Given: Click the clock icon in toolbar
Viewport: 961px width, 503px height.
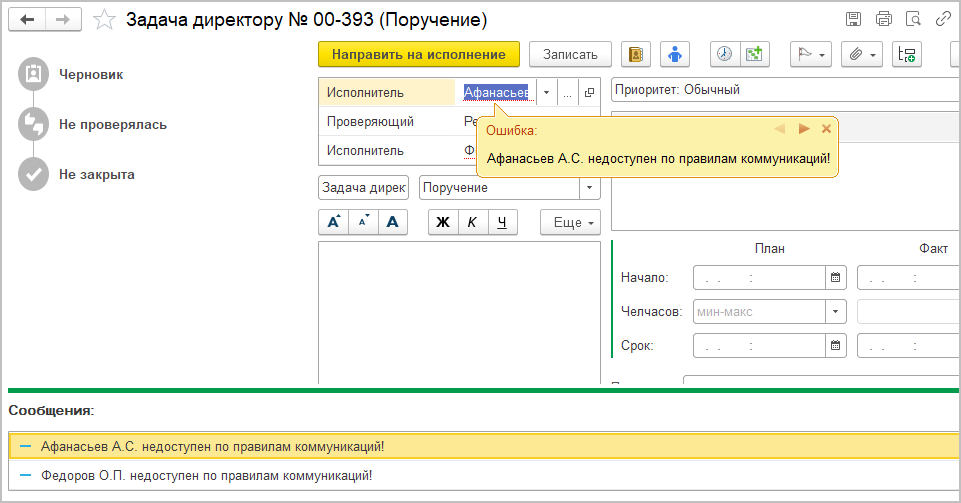Looking at the screenshot, I should 725,55.
